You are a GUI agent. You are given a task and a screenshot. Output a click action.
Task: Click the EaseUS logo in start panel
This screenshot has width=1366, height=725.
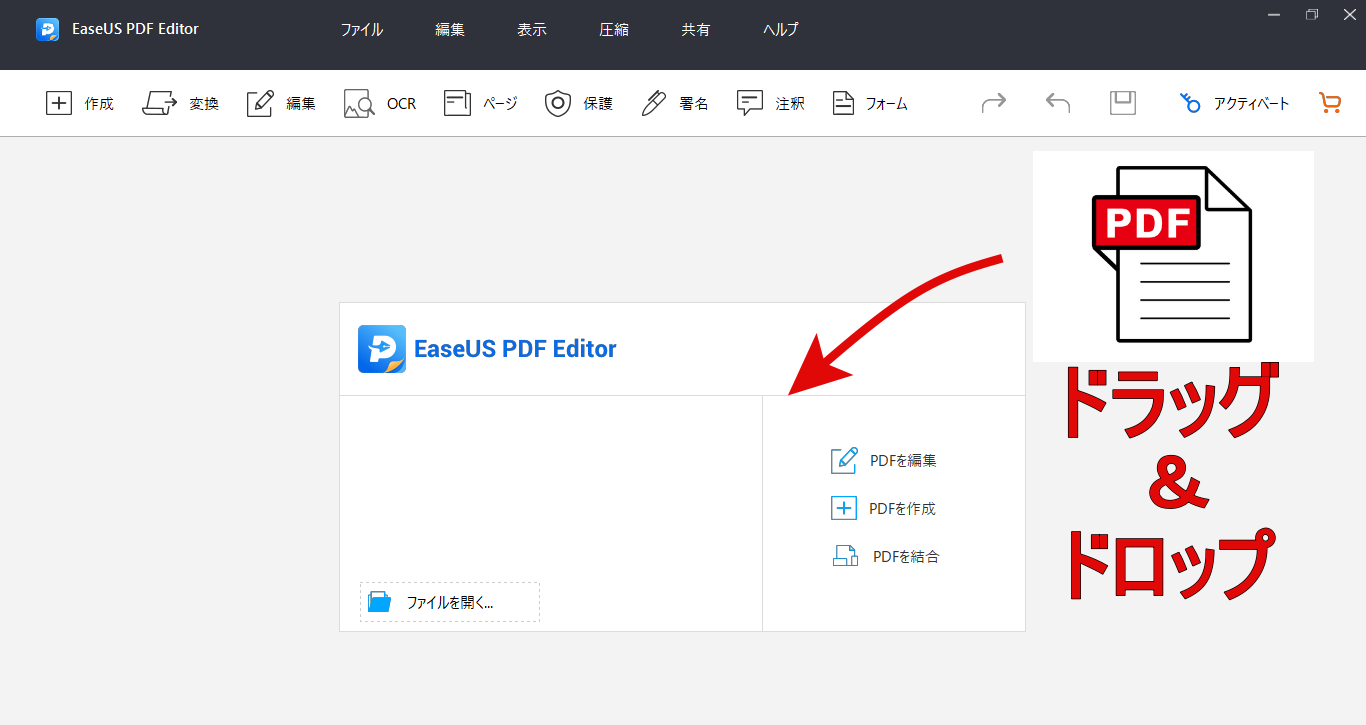pos(382,349)
